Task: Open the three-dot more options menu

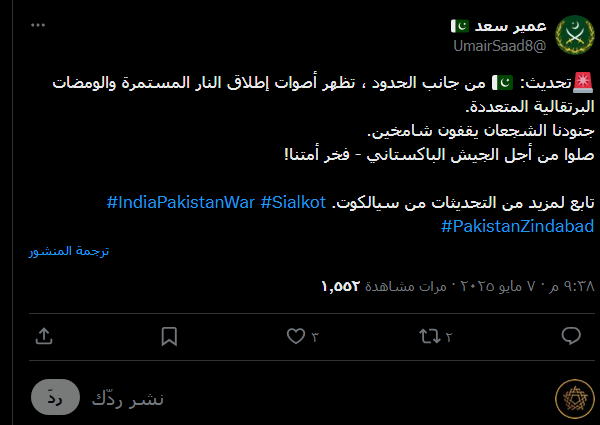Action: point(38,26)
